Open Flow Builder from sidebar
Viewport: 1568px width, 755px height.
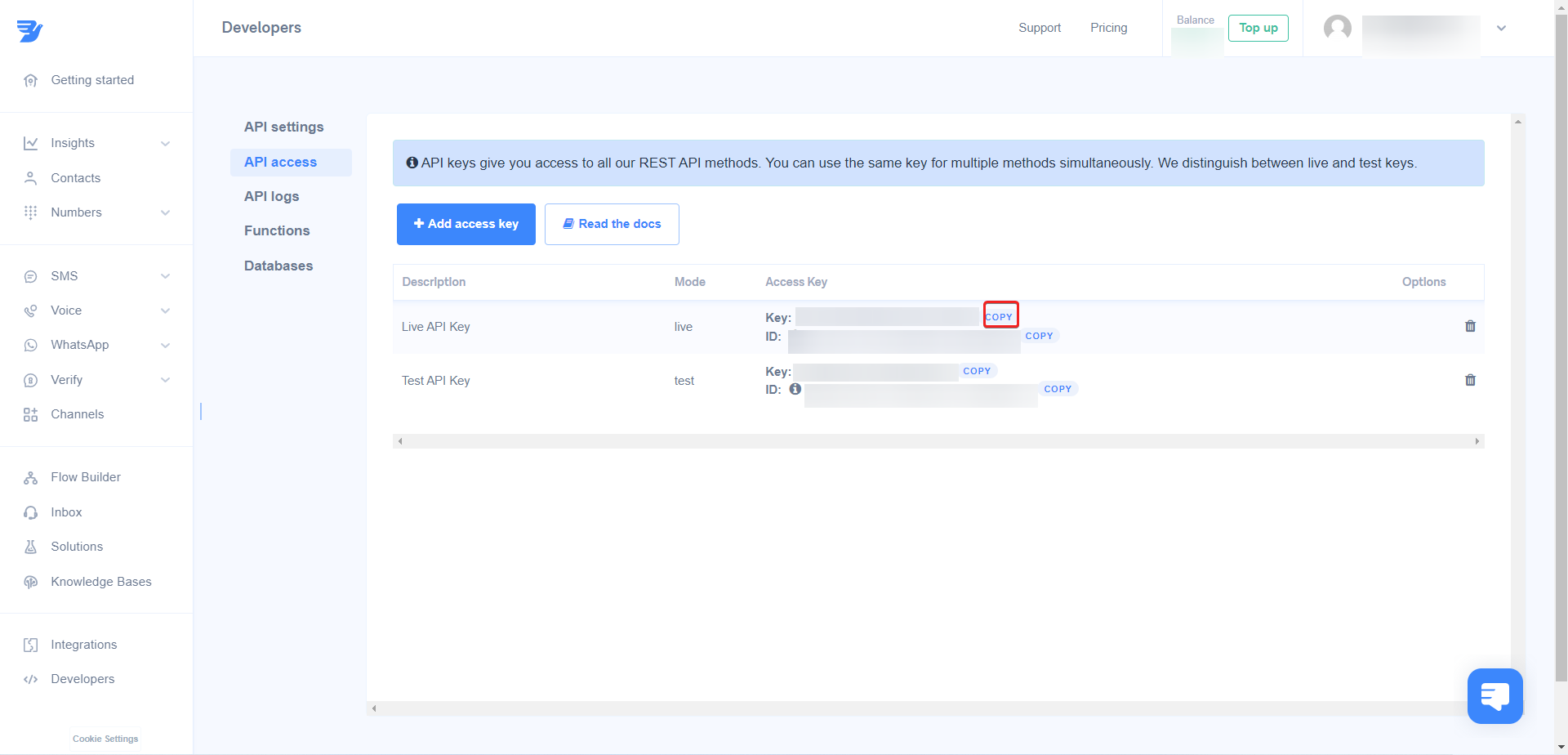pyautogui.click(x=85, y=477)
